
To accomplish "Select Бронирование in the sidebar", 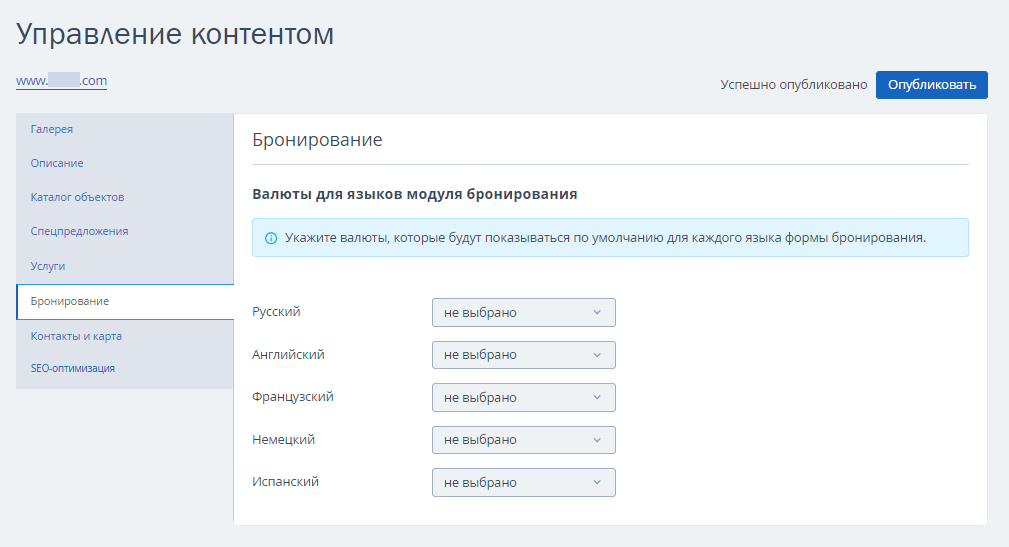I will tap(125, 301).
